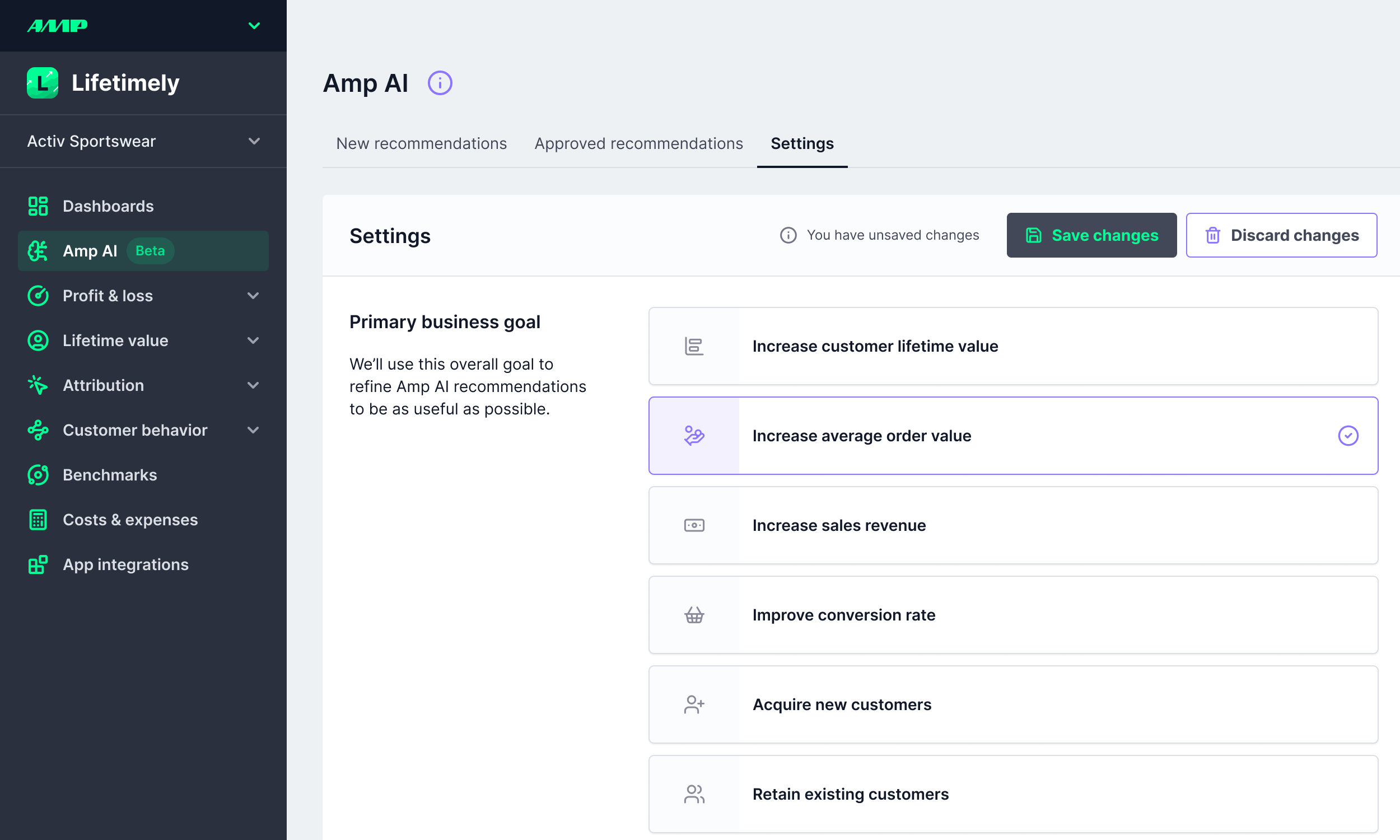Open Costs & expenses calculator icon
1400x840 pixels.
click(x=38, y=520)
